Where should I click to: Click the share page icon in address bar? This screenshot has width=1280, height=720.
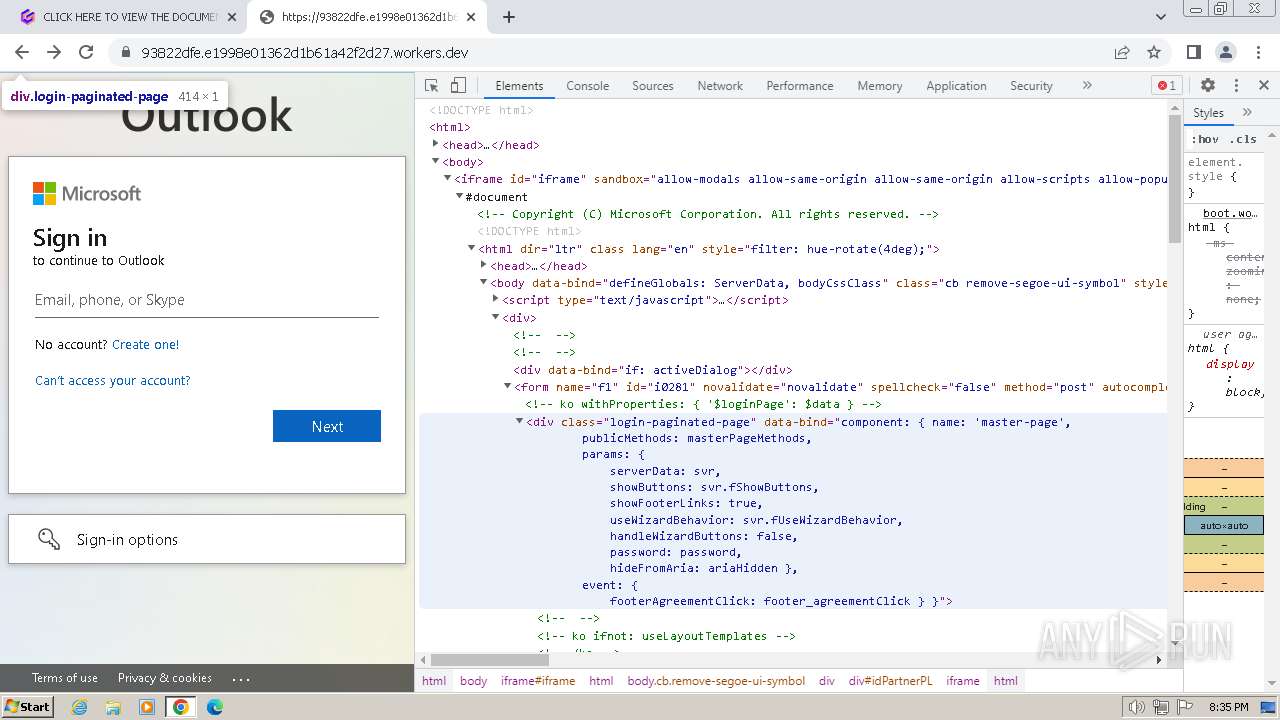pyautogui.click(x=1122, y=52)
